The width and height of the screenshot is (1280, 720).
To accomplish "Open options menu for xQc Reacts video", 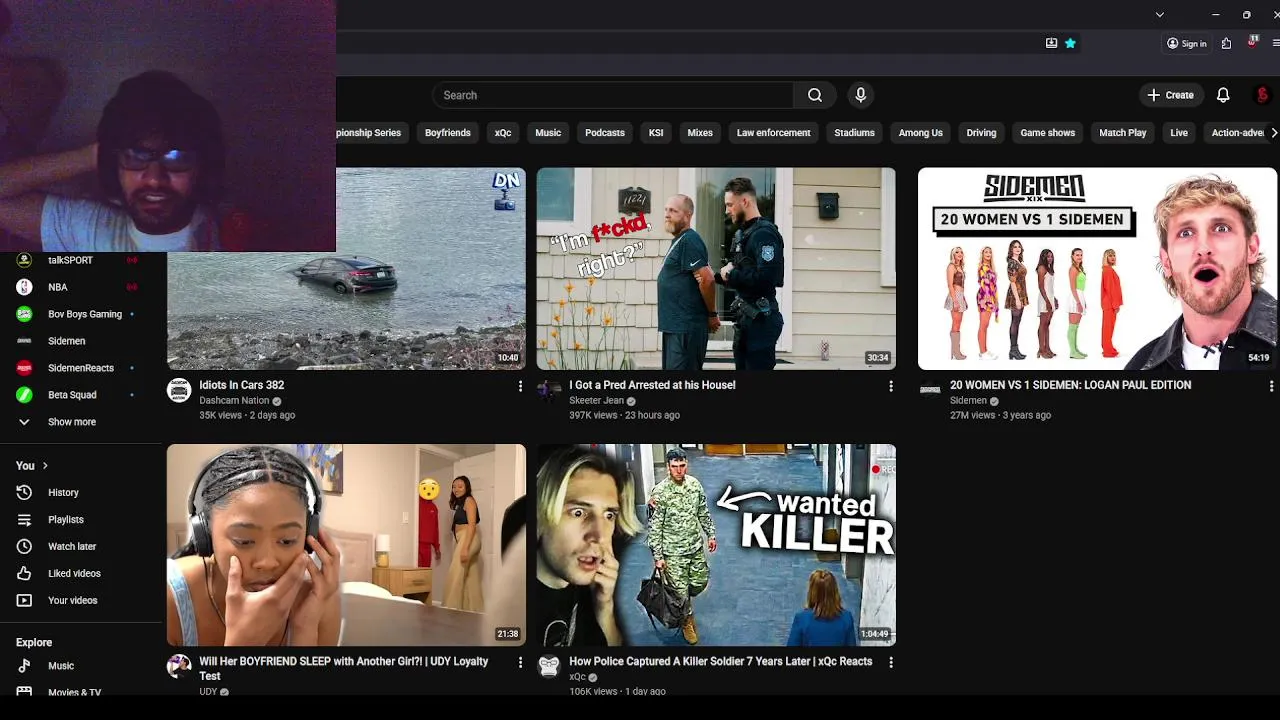I will [x=890, y=662].
